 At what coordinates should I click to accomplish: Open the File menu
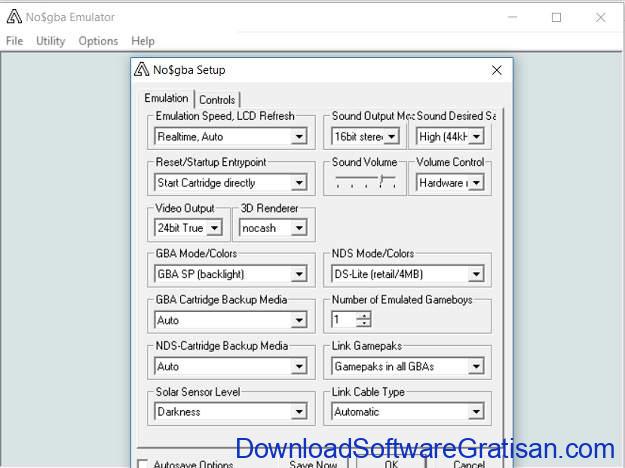click(14, 41)
